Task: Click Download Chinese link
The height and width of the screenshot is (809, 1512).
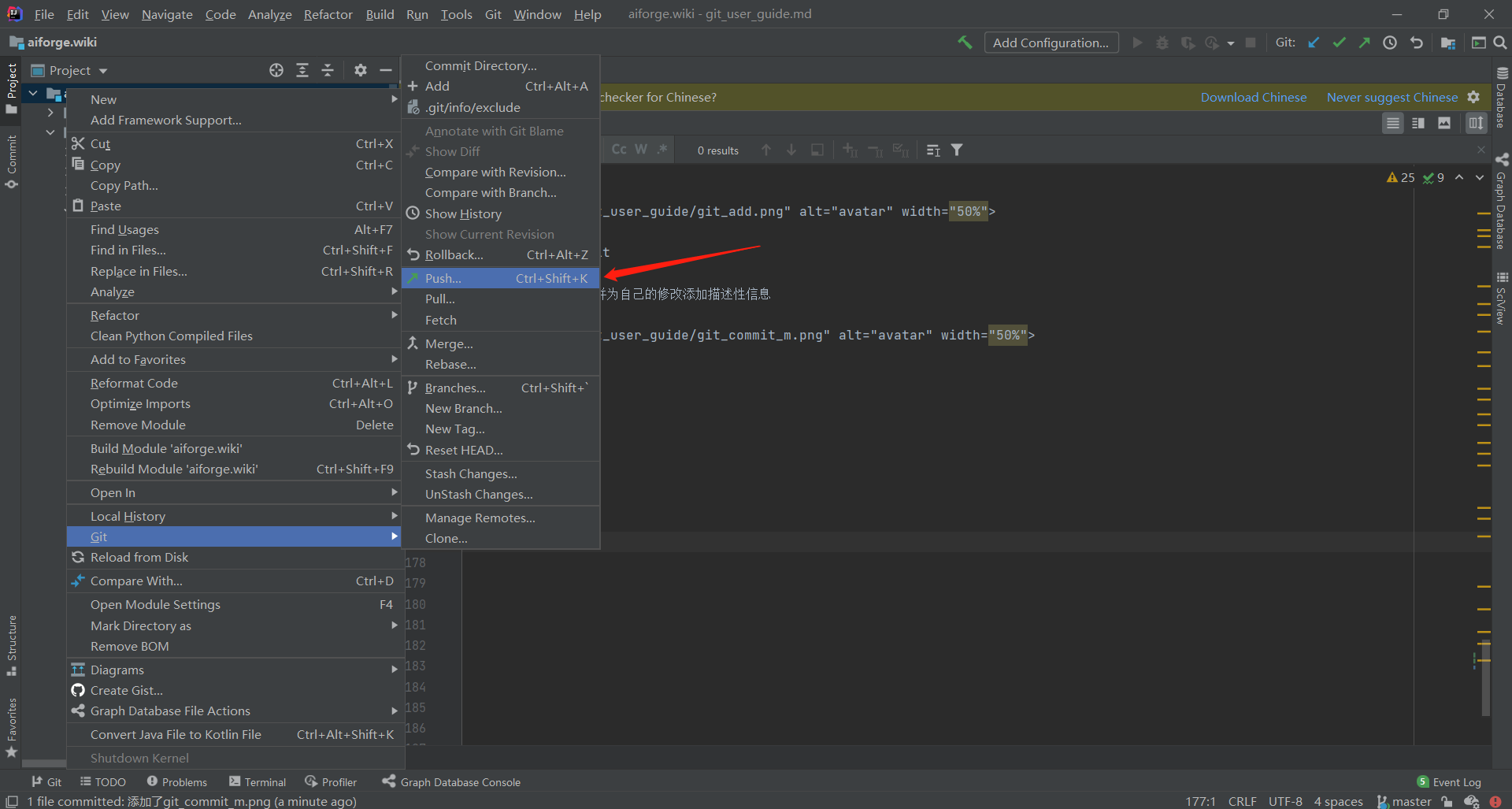Action: click(1253, 97)
